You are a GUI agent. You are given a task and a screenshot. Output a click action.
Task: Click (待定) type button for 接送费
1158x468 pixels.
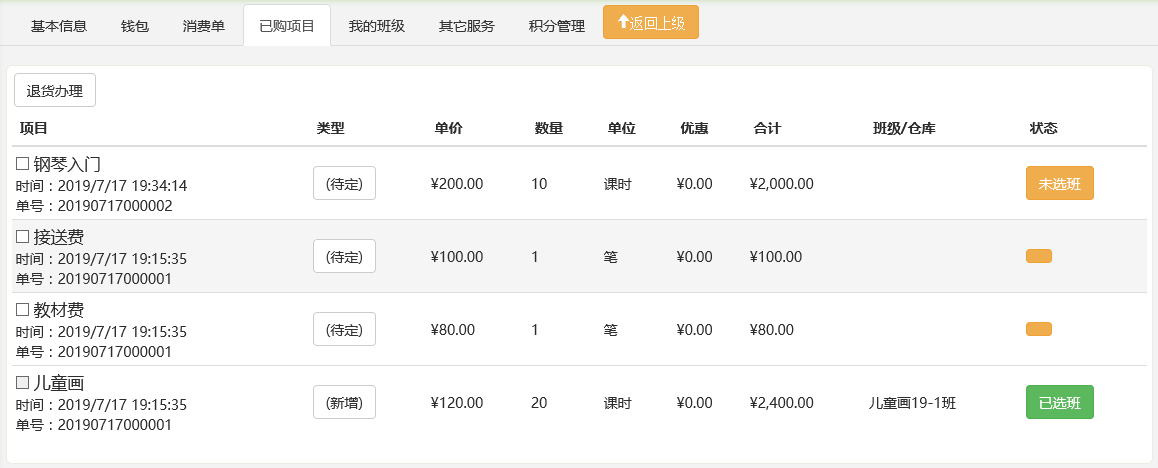point(345,256)
